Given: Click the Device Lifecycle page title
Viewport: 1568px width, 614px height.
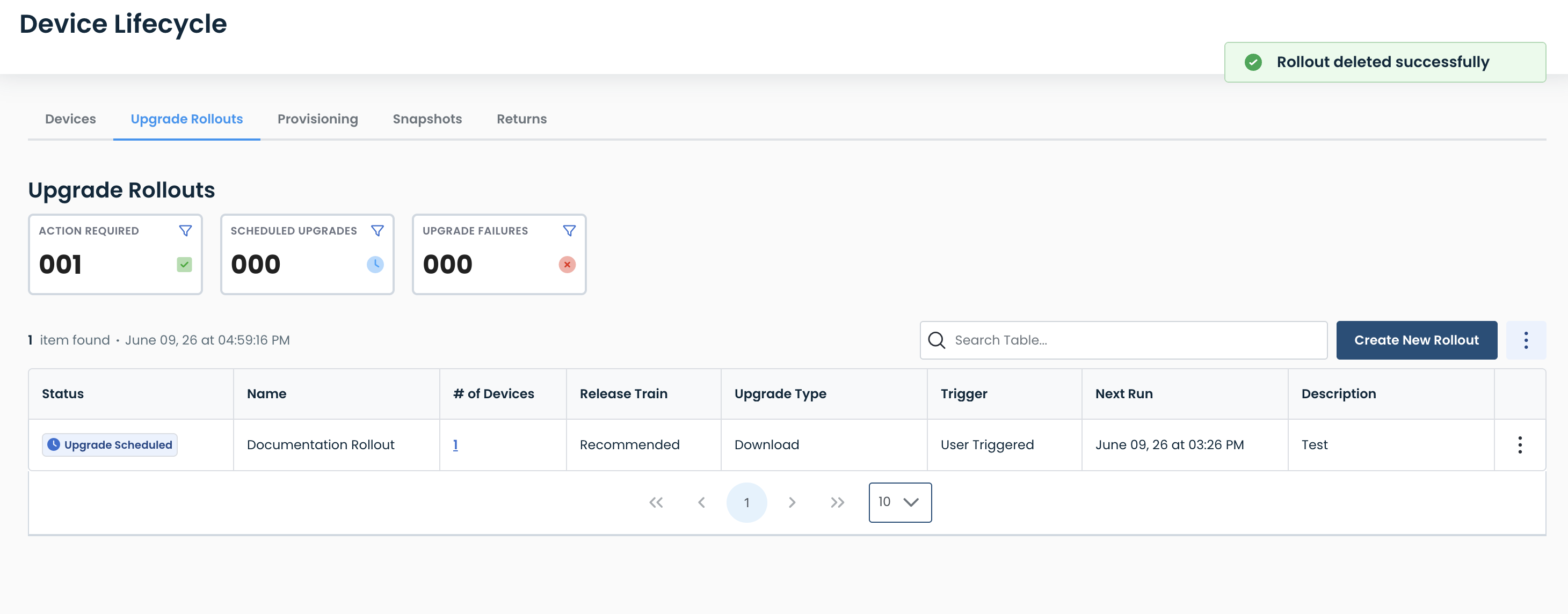Looking at the screenshot, I should (123, 24).
